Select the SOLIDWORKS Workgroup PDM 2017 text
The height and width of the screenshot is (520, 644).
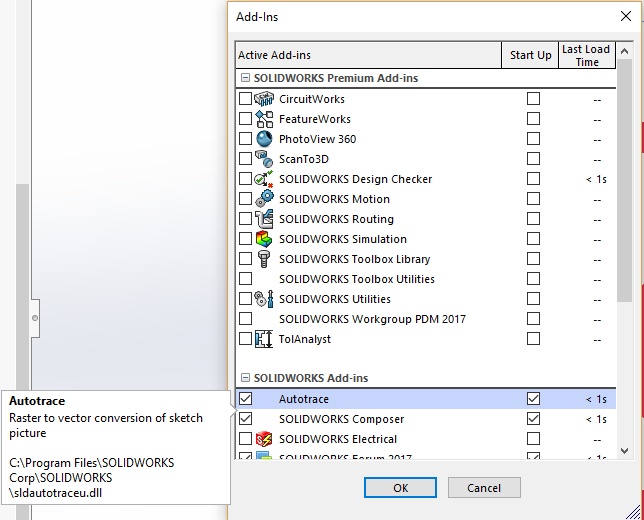coord(372,319)
